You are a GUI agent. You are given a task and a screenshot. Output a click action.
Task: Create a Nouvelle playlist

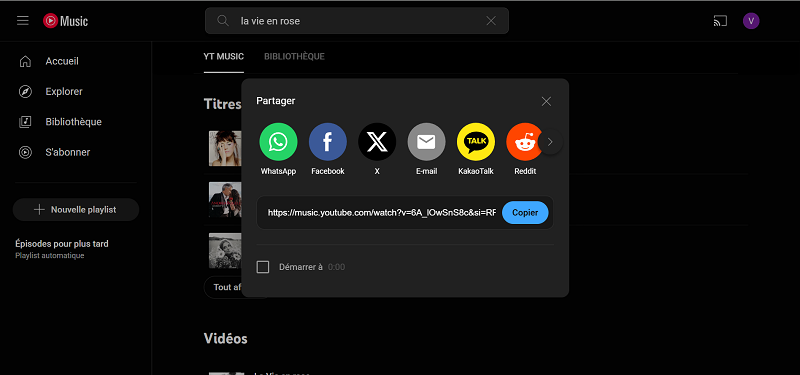pyautogui.click(x=76, y=210)
